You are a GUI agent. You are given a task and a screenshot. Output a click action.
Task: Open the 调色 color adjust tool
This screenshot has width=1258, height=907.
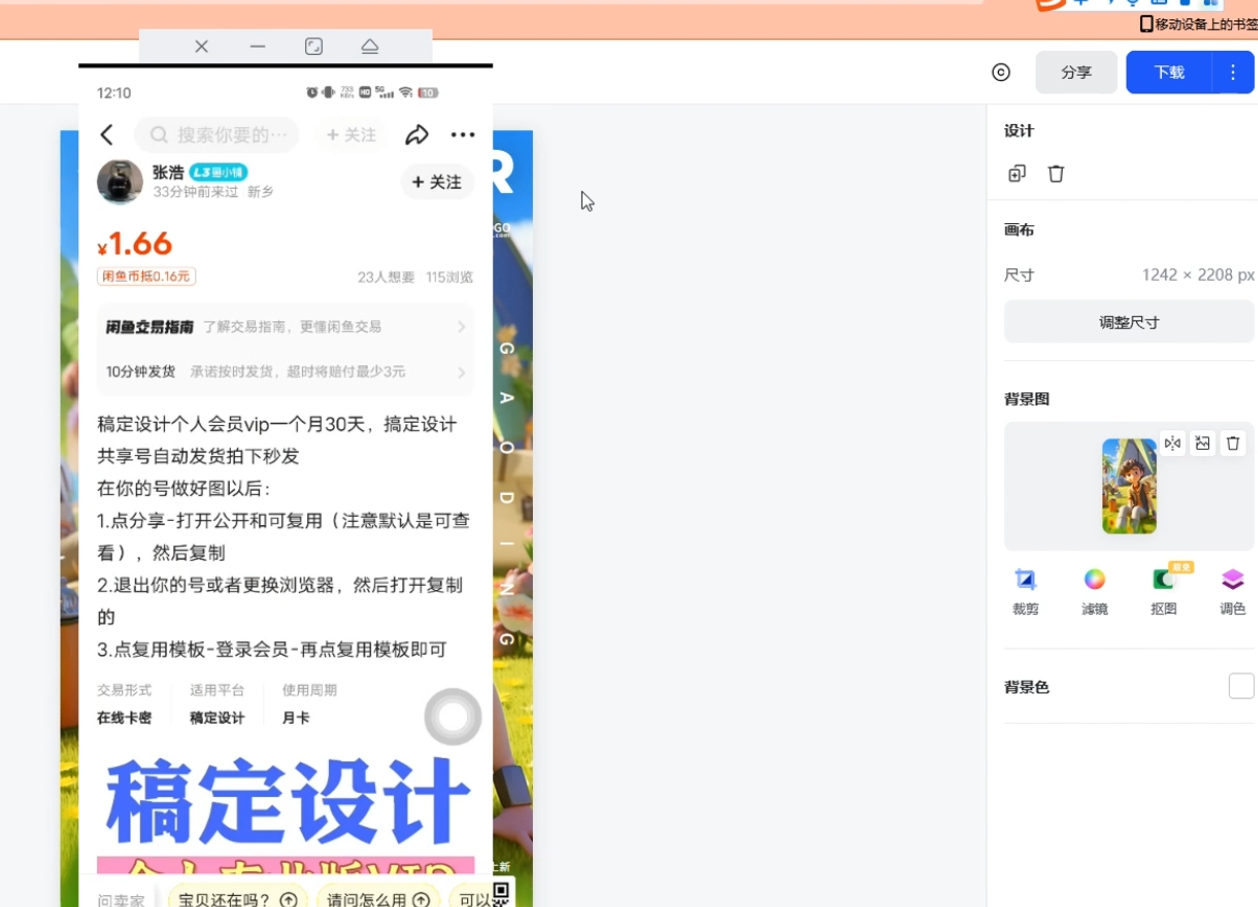[x=1232, y=590]
